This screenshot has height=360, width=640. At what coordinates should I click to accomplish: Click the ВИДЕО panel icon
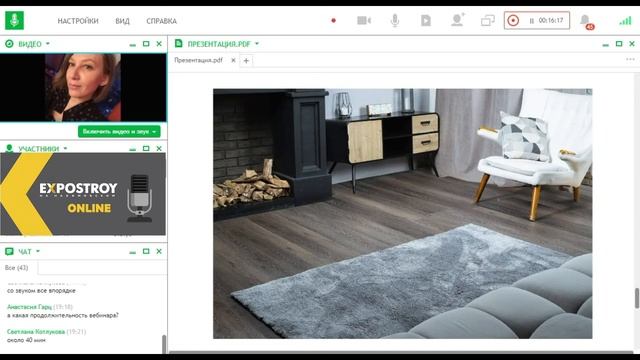(x=9, y=44)
